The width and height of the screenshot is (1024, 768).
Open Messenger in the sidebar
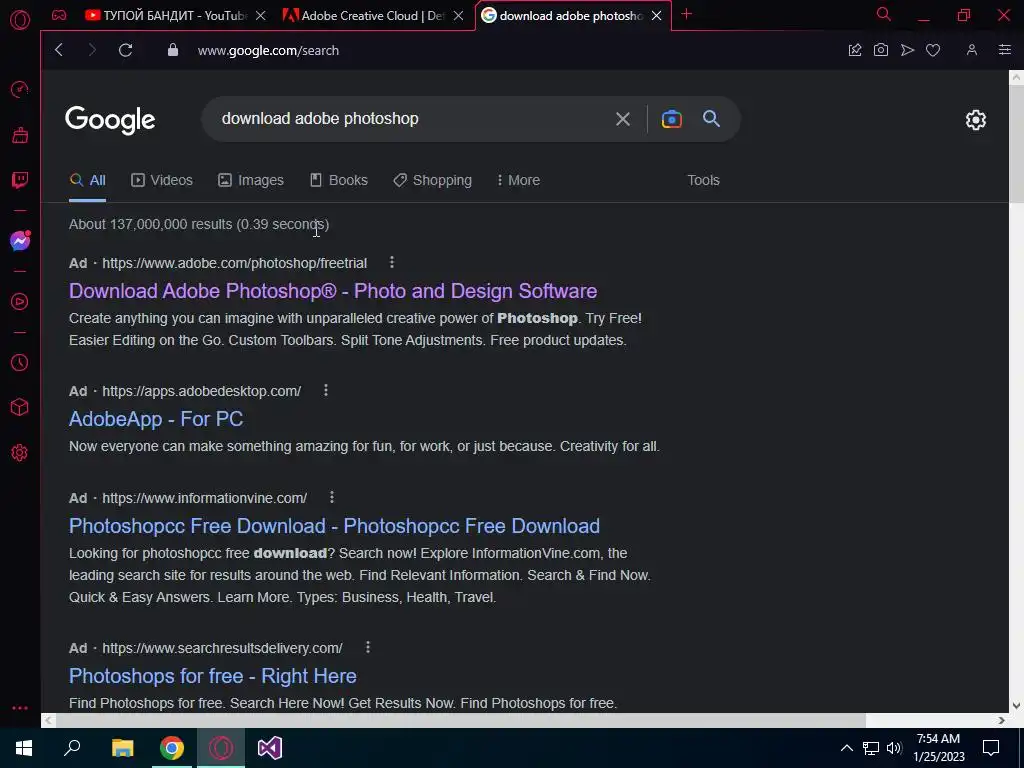tap(20, 241)
